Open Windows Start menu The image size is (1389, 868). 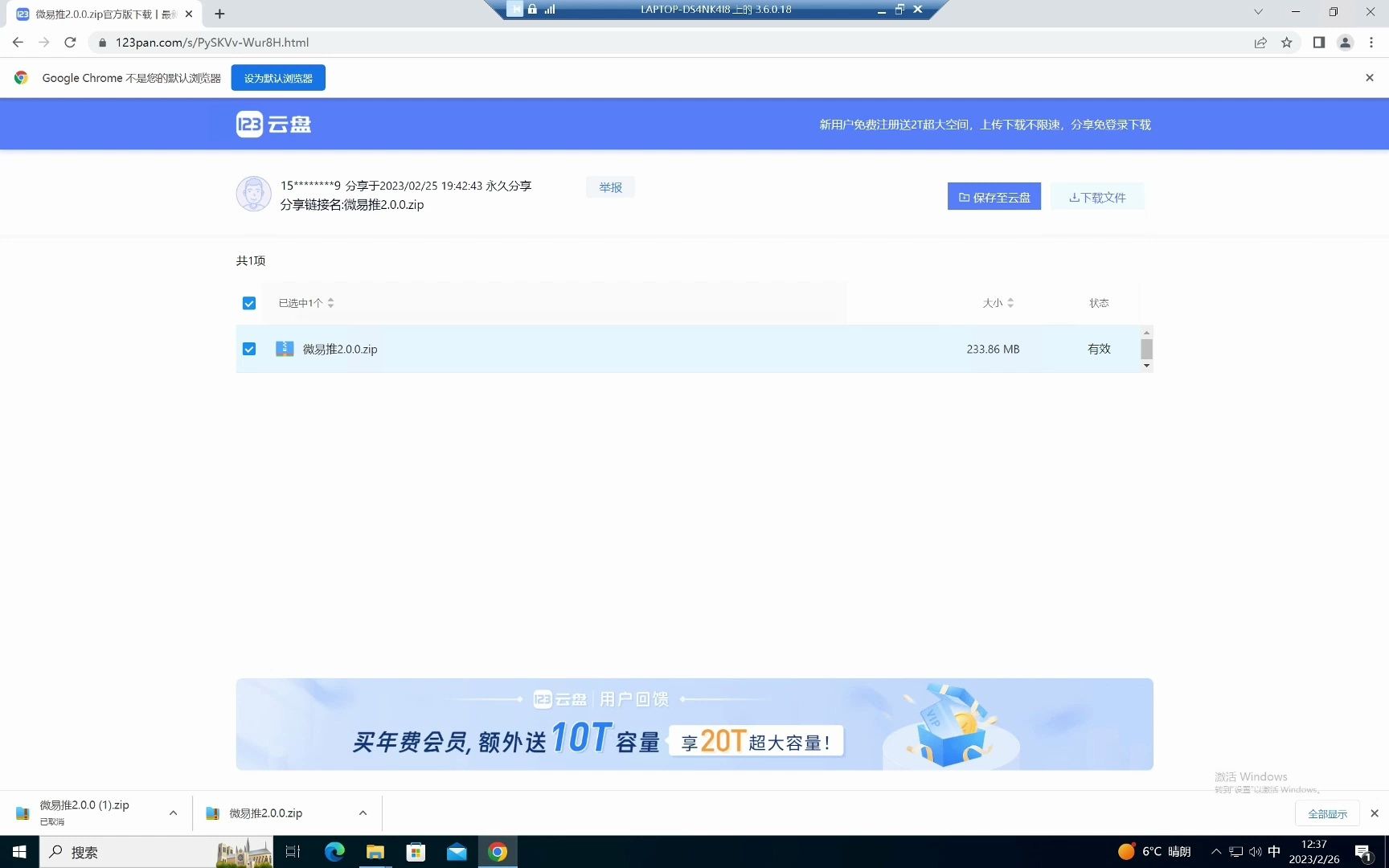pos(19,852)
